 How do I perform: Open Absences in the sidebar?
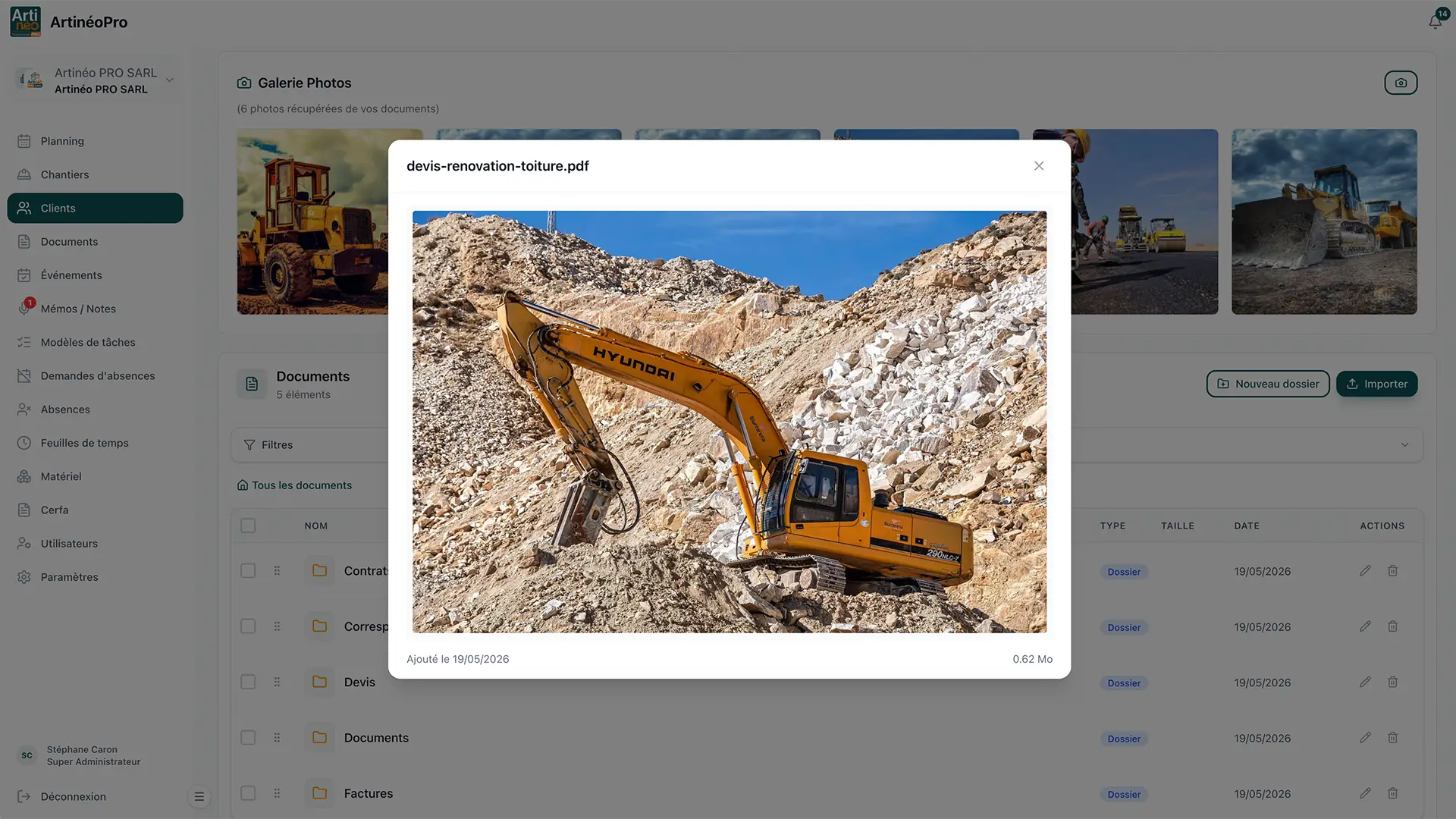95,409
